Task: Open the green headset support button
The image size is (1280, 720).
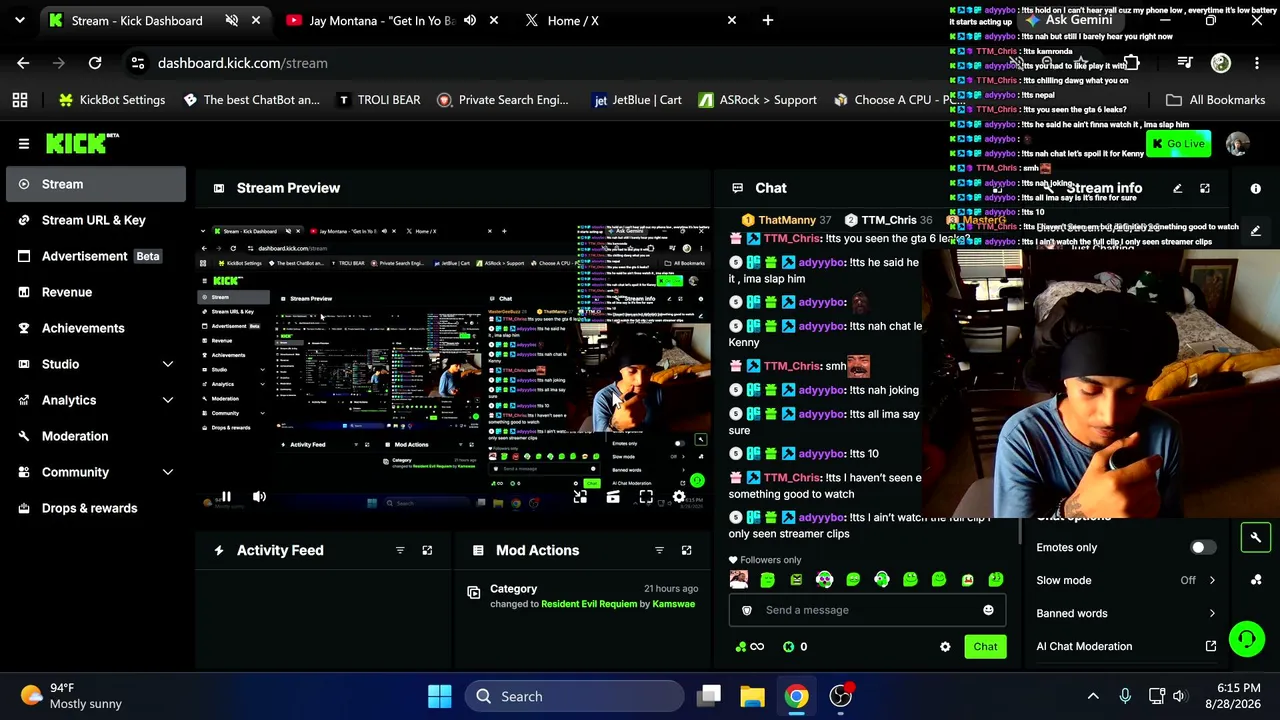Action: point(1247,638)
